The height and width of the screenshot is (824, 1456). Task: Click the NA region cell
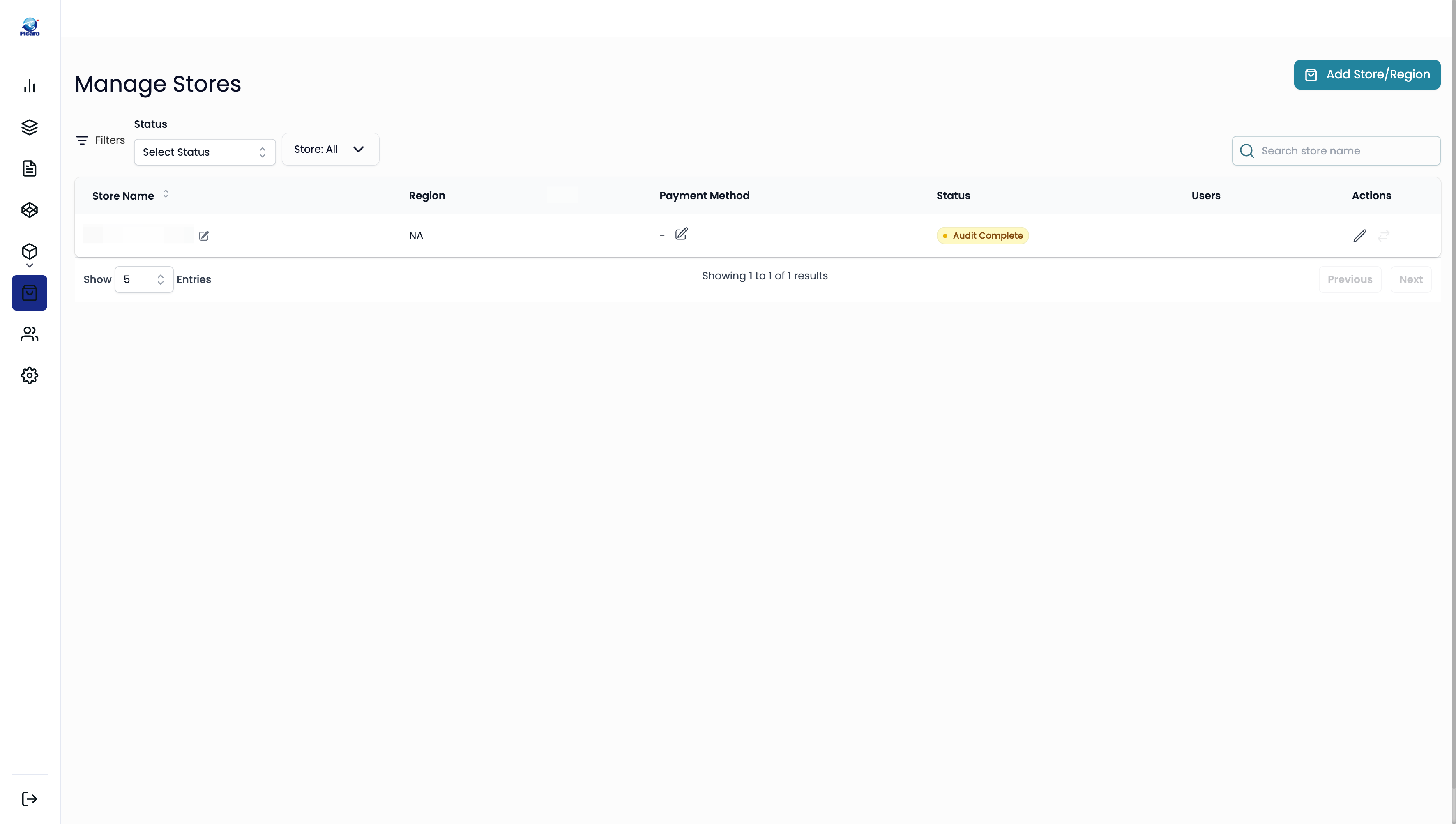tap(416, 235)
